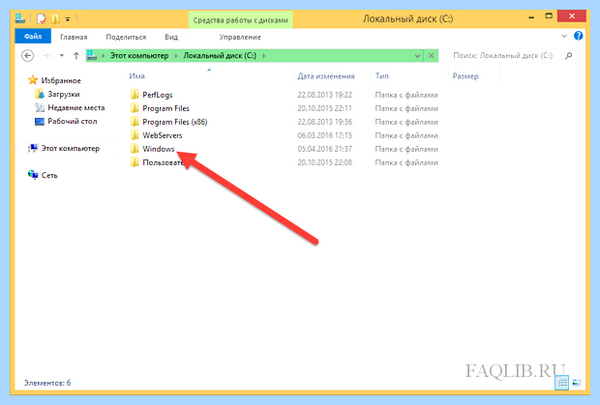Click Этот компьютер in the address bar
Screen dimensions: 600x405
click(x=139, y=56)
